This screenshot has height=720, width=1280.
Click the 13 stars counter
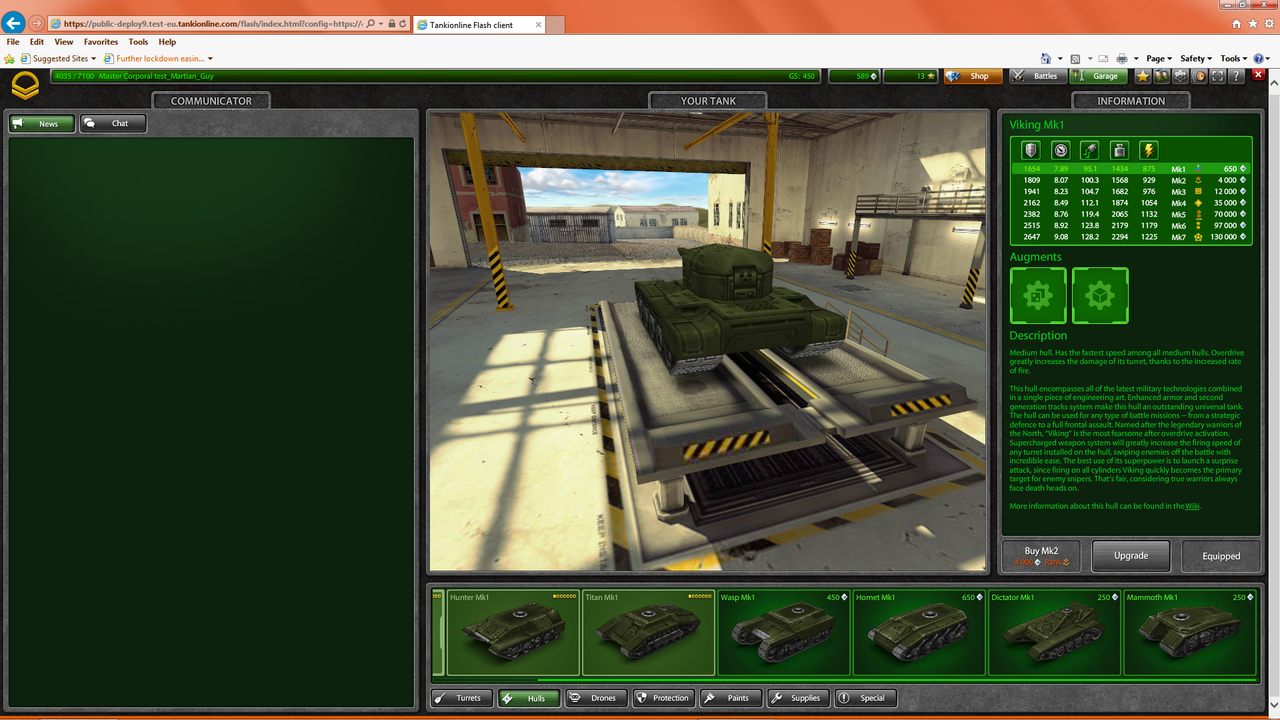[910, 76]
